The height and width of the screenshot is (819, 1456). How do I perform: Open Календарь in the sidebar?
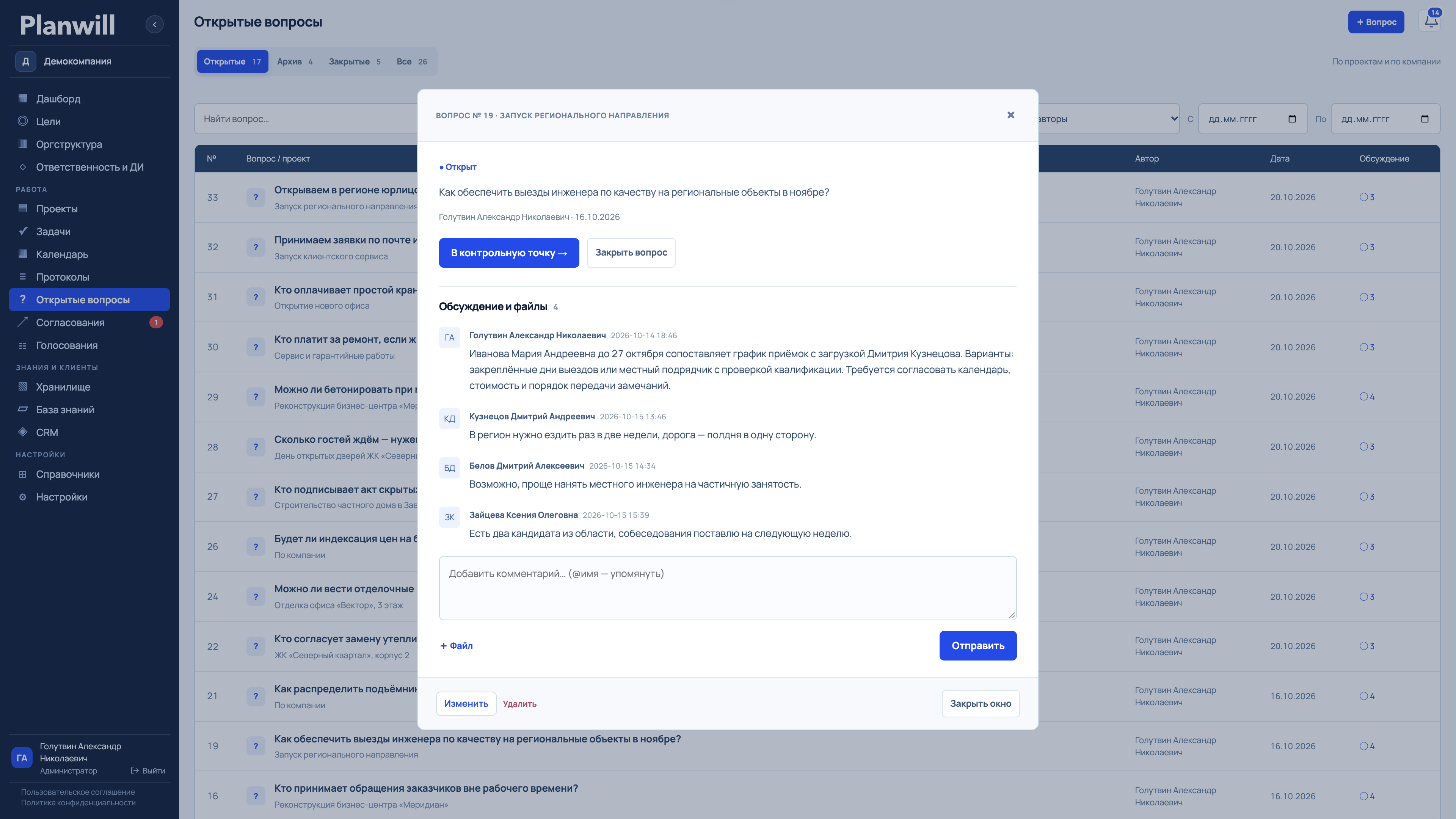90,254
